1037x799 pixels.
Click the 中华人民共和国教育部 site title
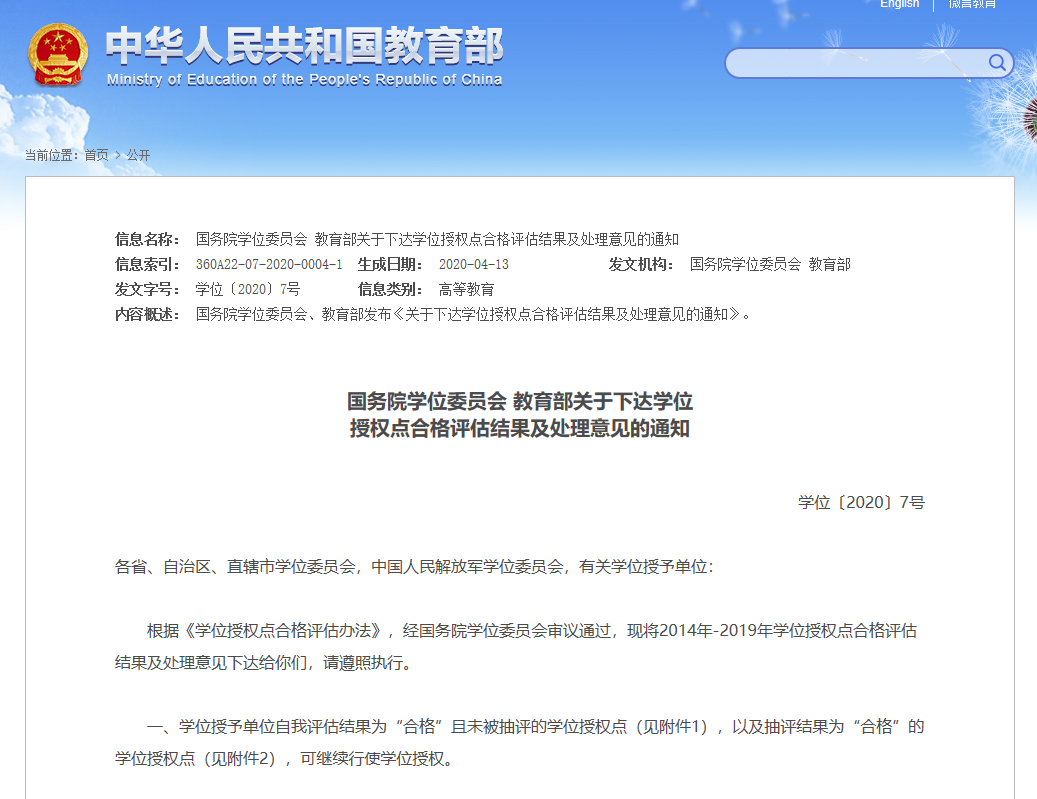(x=305, y=46)
